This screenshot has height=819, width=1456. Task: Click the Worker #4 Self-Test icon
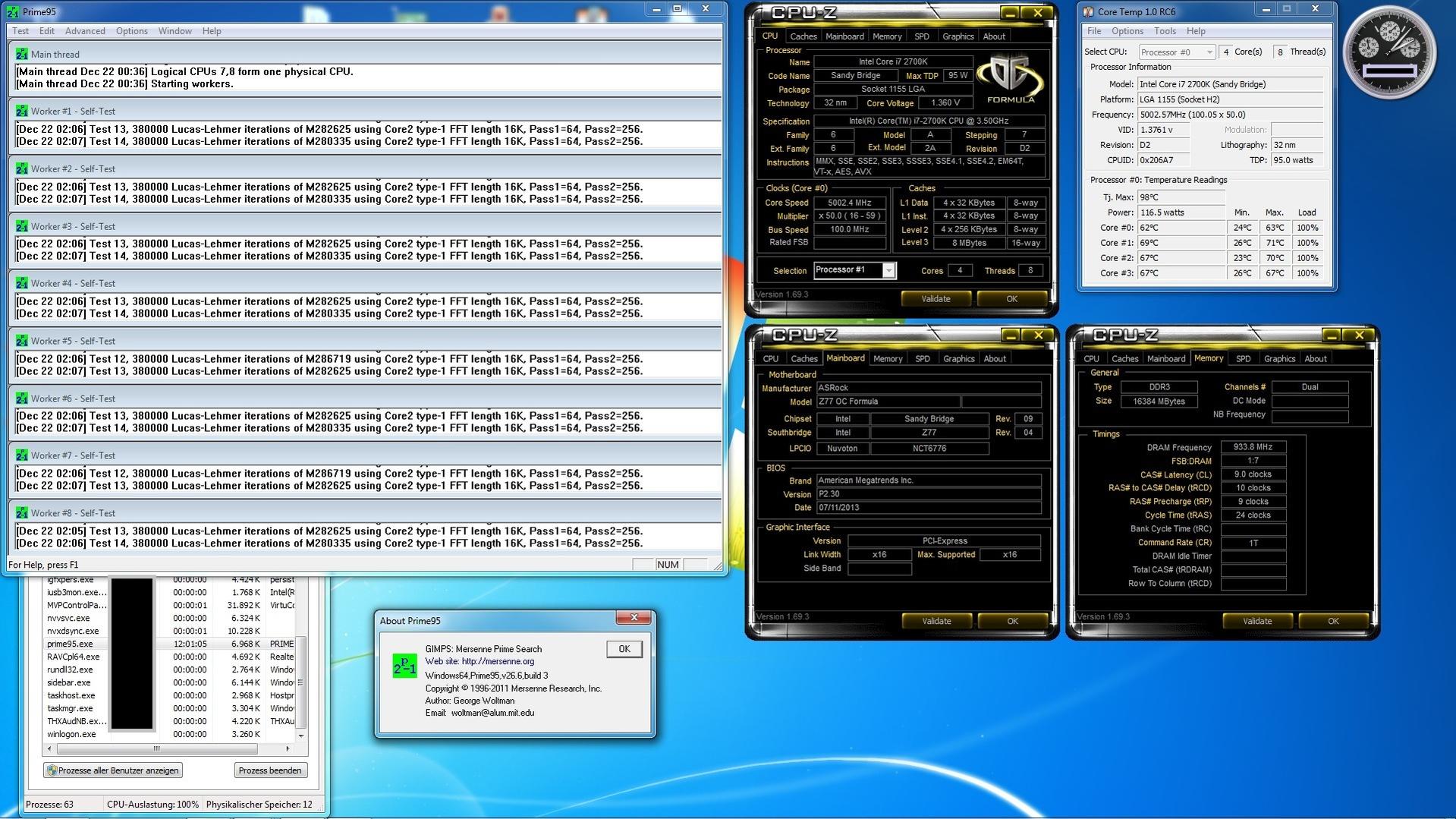point(22,283)
